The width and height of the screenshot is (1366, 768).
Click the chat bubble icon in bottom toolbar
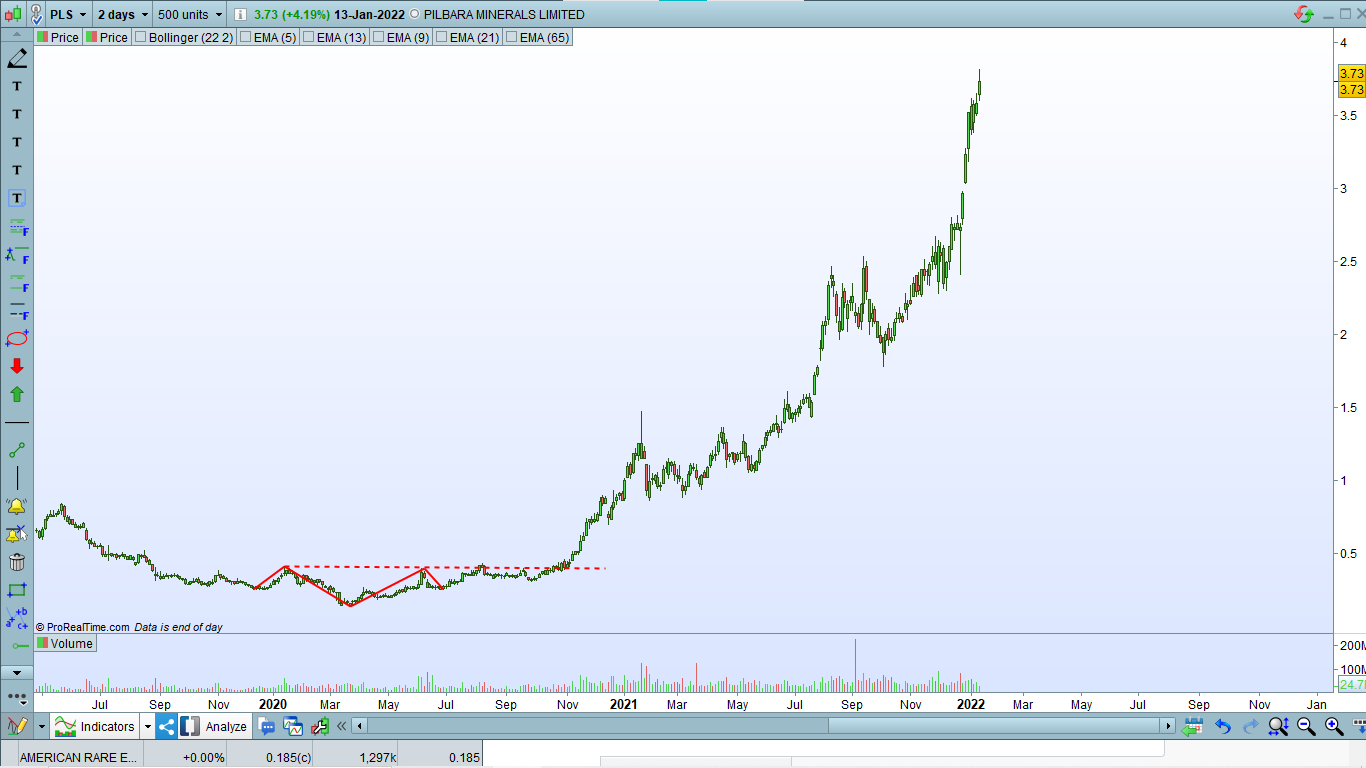pos(268,727)
